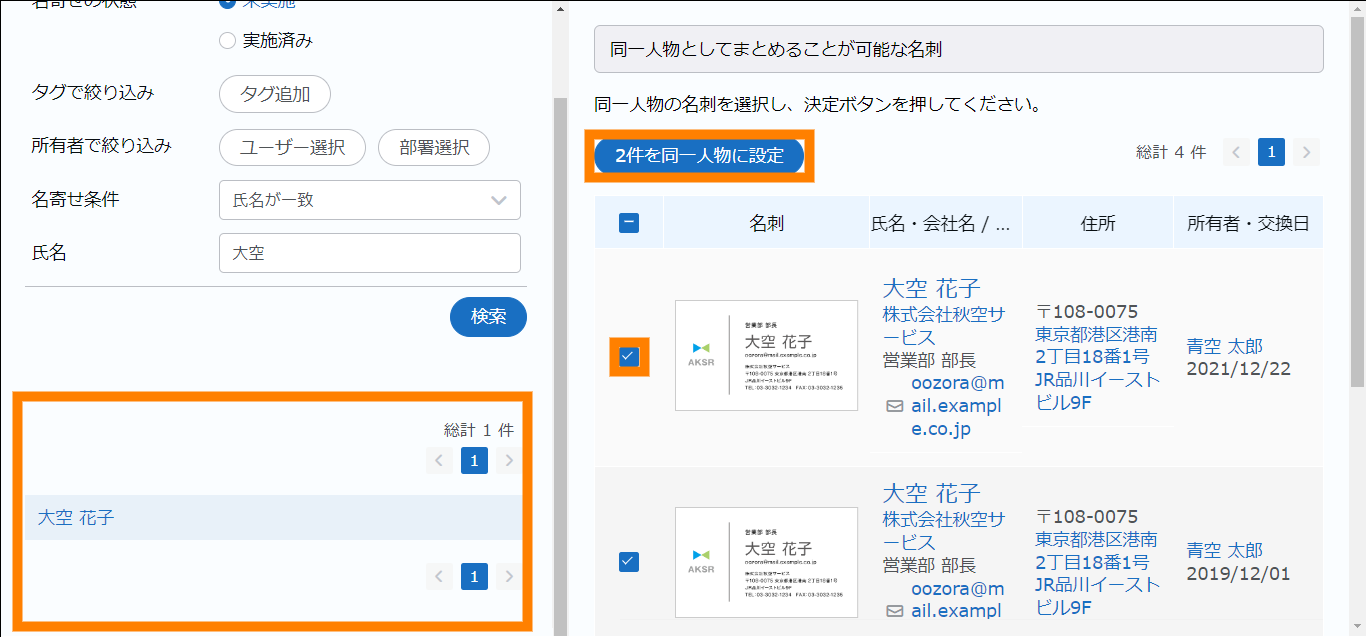Click the ユーザー選択 button

pyautogui.click(x=292, y=147)
